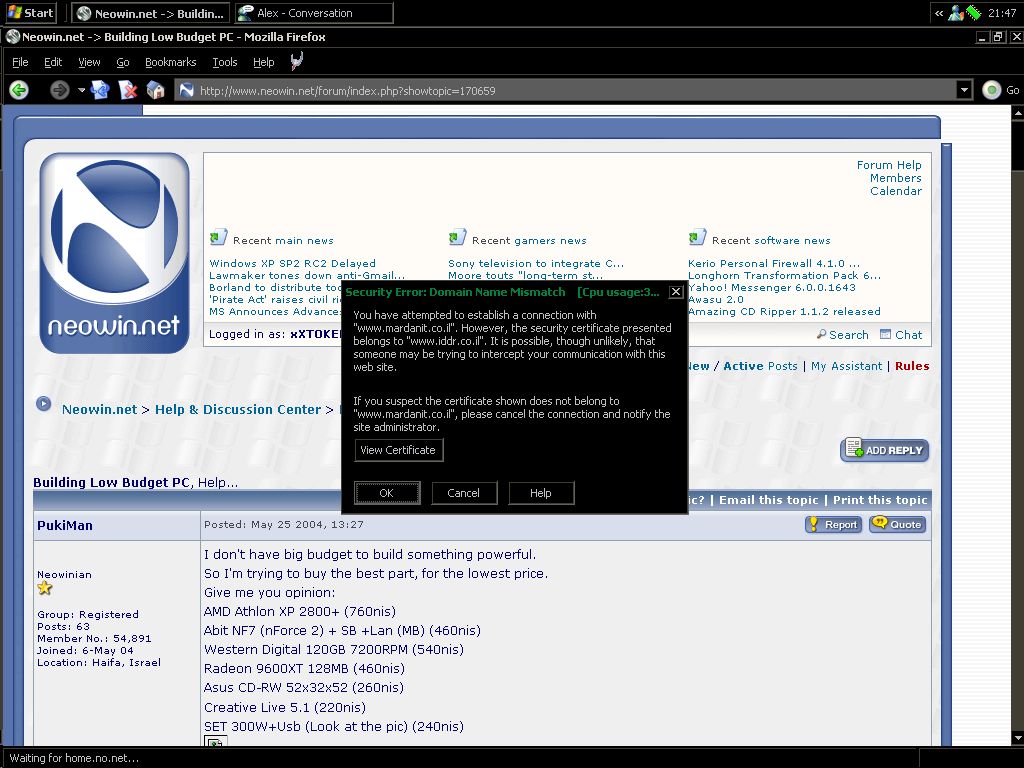Image resolution: width=1024 pixels, height=768 pixels.
Task: Click the Back navigation arrow
Action: (x=18, y=90)
